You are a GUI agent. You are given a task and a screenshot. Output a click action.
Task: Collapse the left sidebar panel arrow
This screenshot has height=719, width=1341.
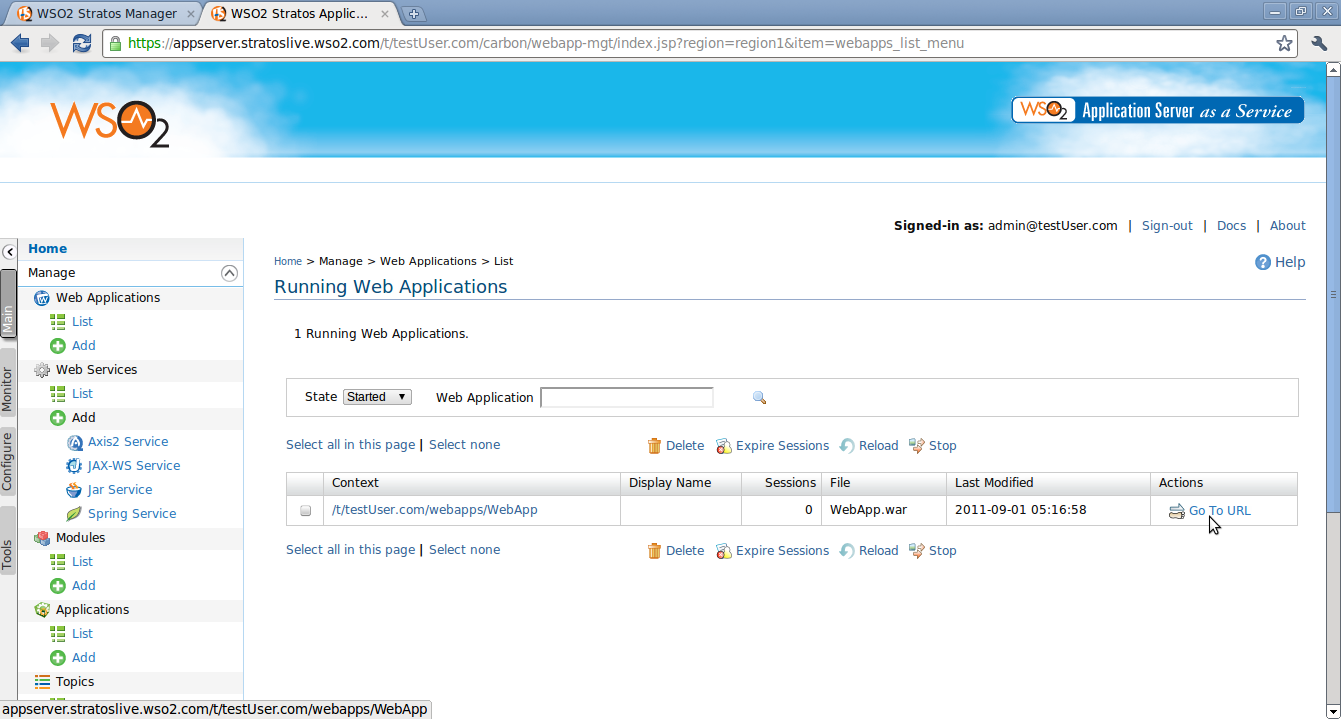[9, 252]
